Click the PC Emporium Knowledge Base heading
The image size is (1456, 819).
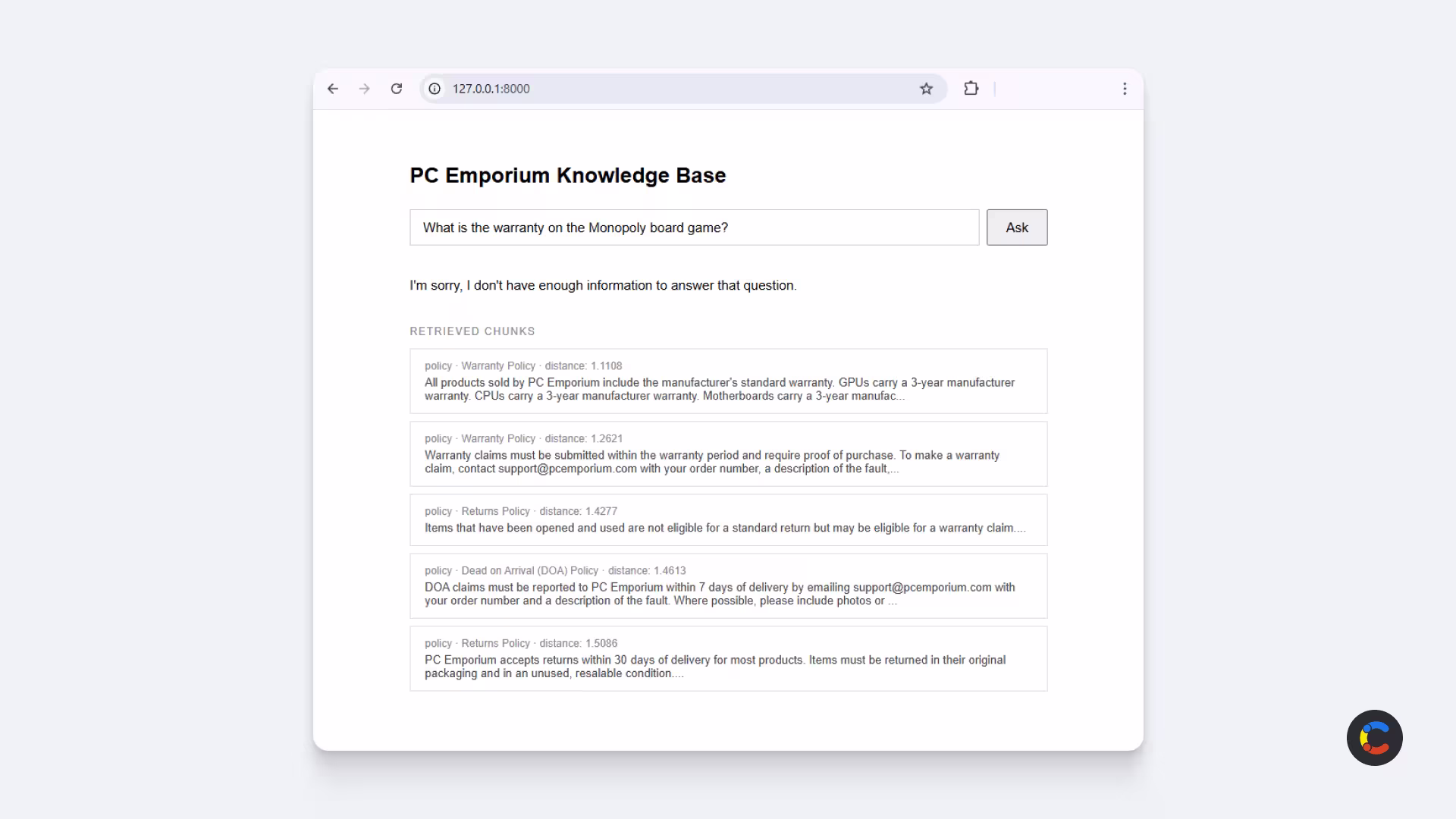click(x=568, y=175)
